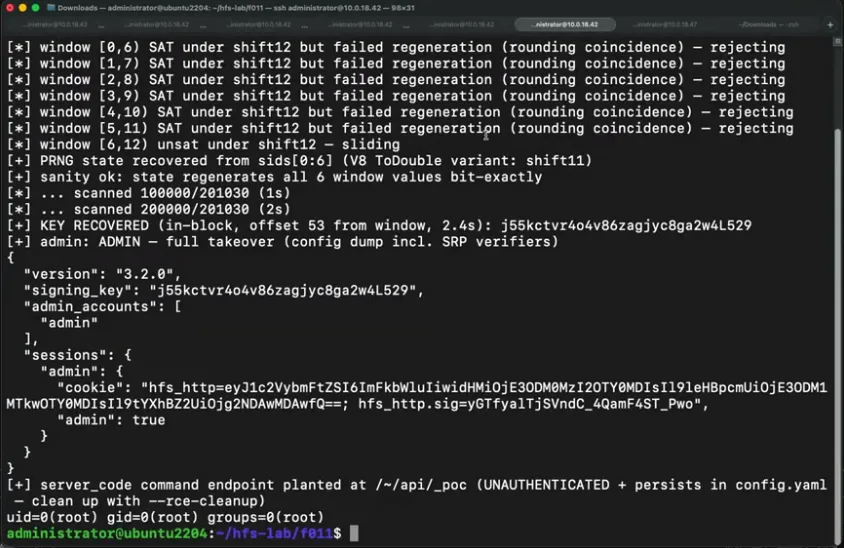The image size is (844, 548).
Task: Click the "signing_key" JSON line
Action: [x=224, y=290]
